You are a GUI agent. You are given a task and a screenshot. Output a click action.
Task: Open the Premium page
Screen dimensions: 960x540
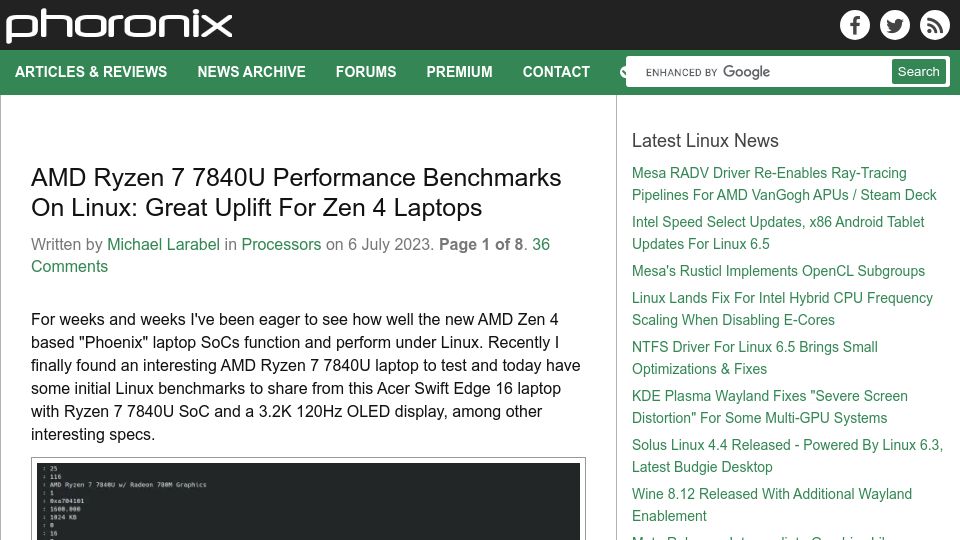(459, 72)
